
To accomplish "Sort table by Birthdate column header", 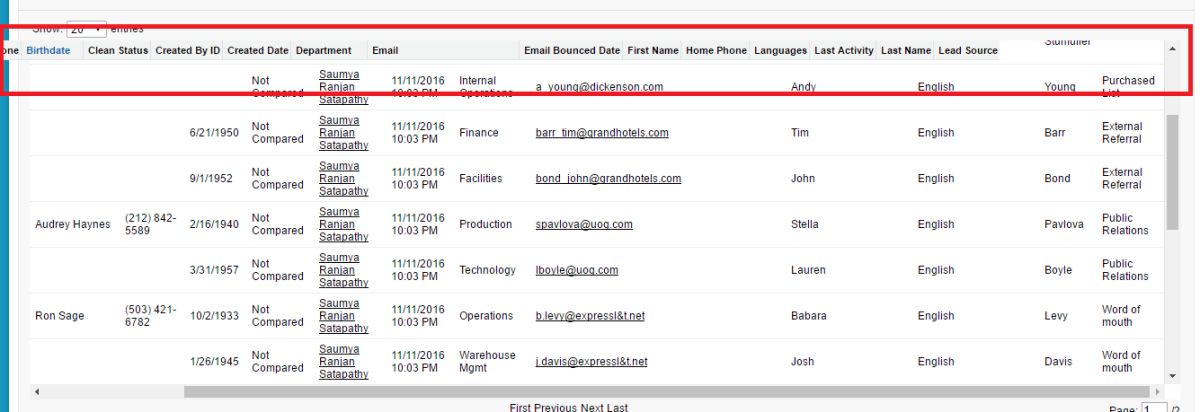I will tap(48, 51).
